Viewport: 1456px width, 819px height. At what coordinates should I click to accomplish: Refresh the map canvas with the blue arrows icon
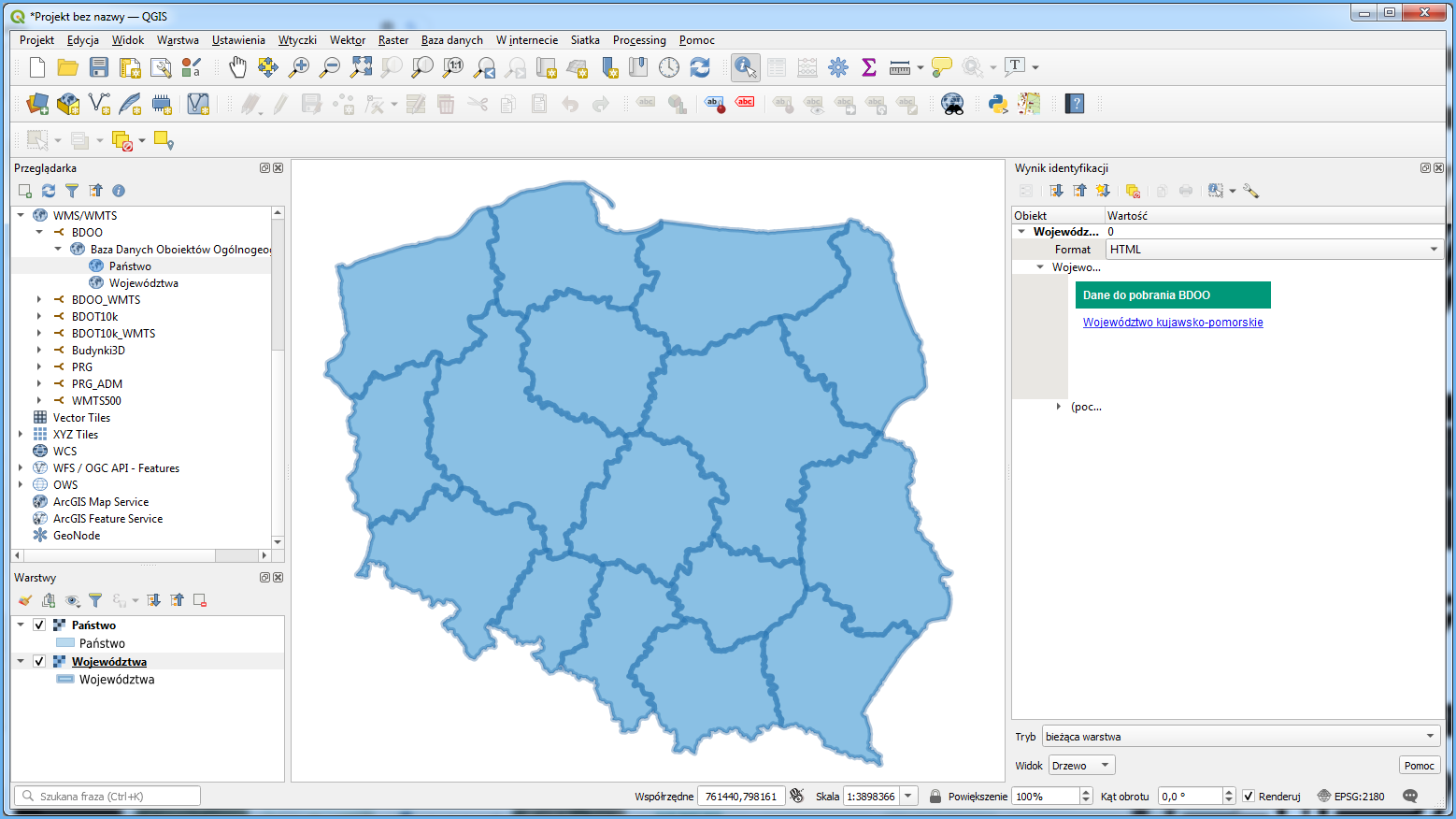coord(700,67)
